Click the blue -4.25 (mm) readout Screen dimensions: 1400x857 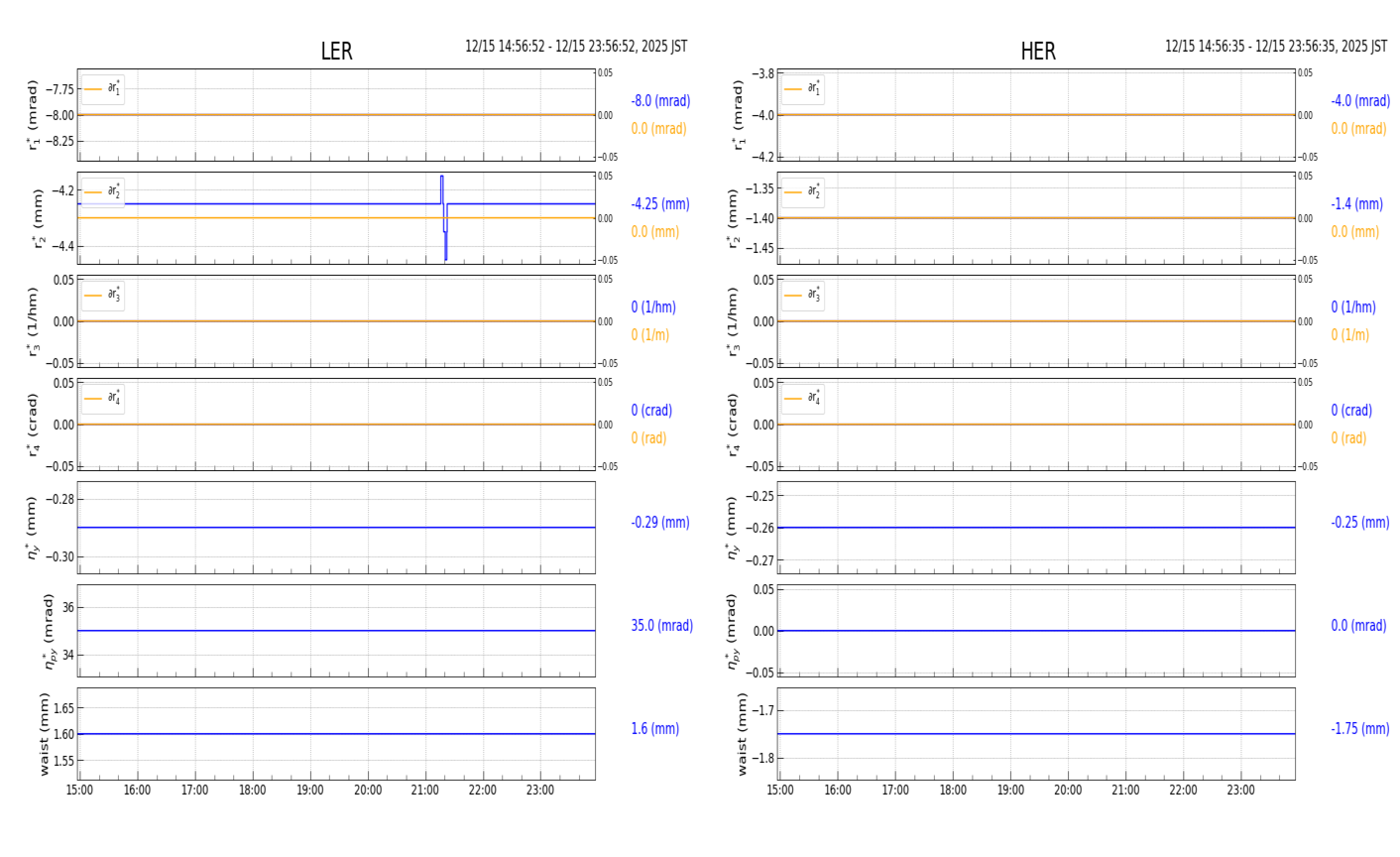tap(660, 204)
